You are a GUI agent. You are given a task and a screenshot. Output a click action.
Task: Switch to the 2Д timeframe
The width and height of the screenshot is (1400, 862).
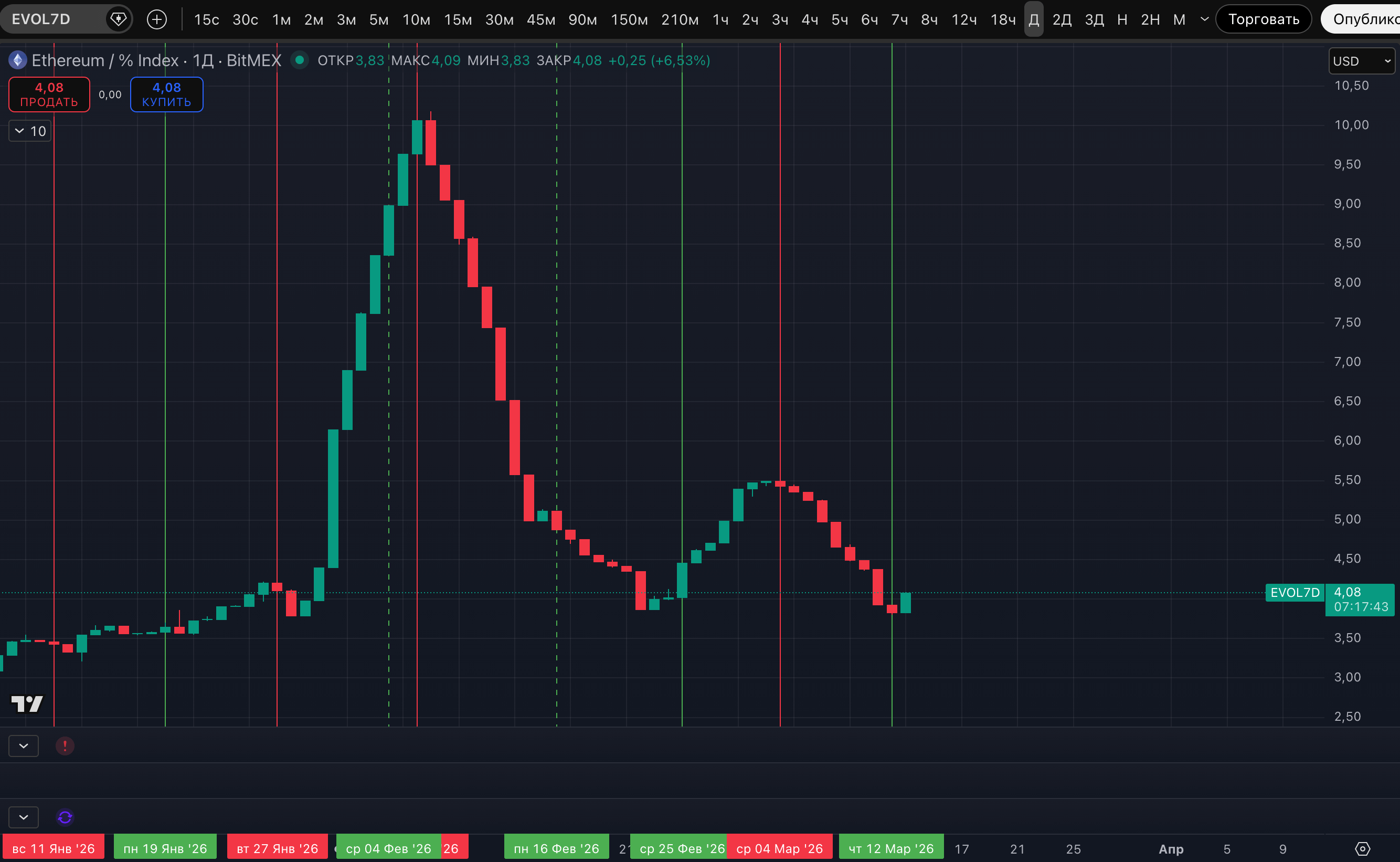pos(1062,19)
